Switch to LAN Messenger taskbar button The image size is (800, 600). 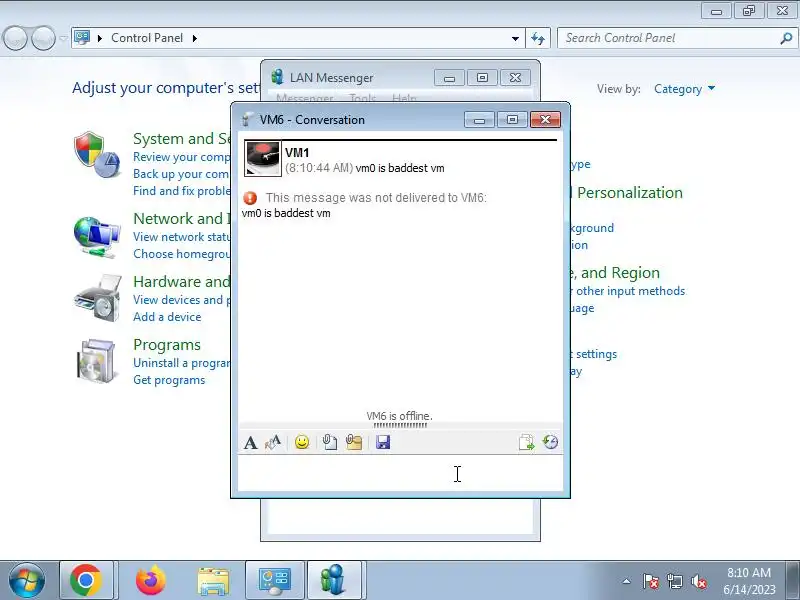click(334, 580)
